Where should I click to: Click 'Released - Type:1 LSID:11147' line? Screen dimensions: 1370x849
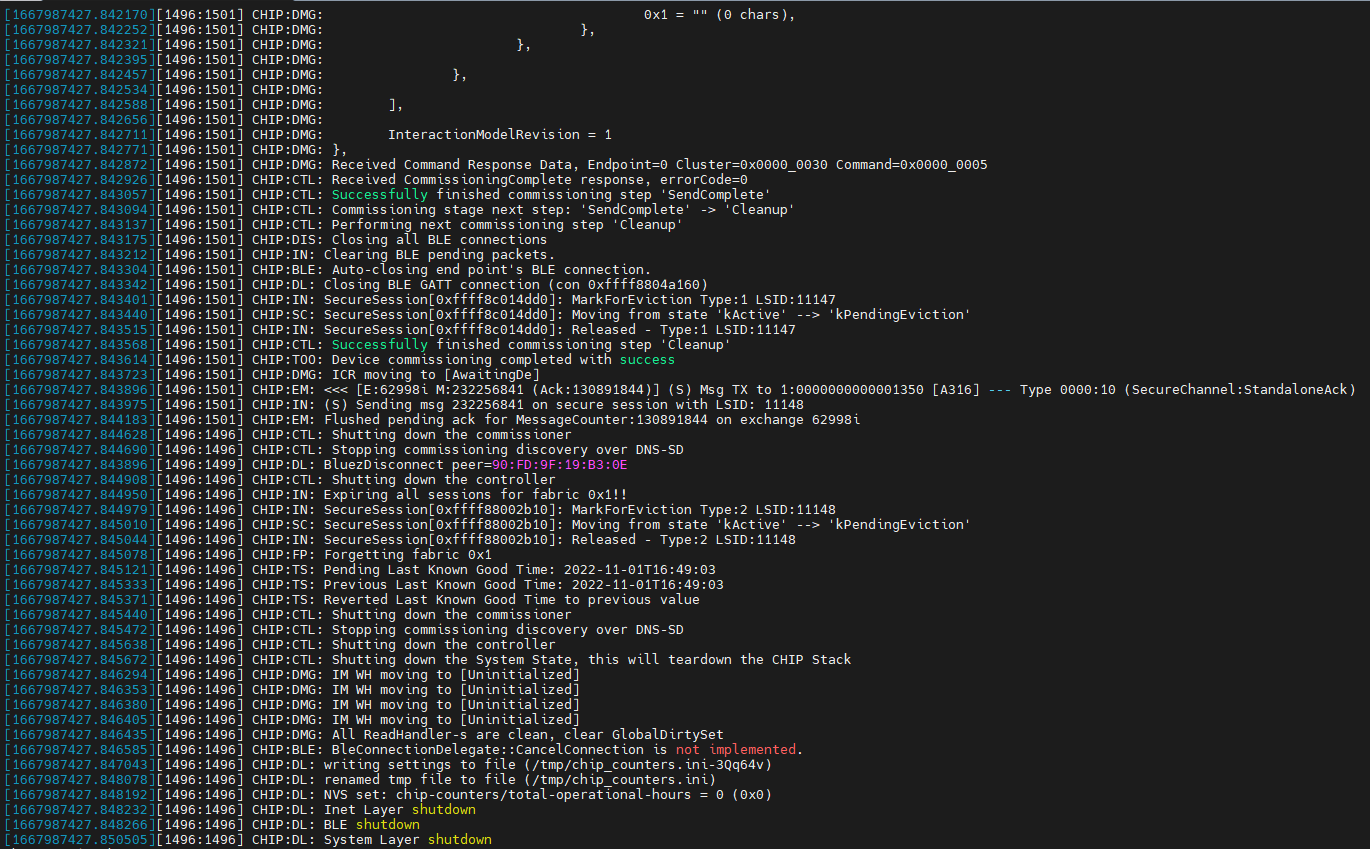[x=400, y=330]
